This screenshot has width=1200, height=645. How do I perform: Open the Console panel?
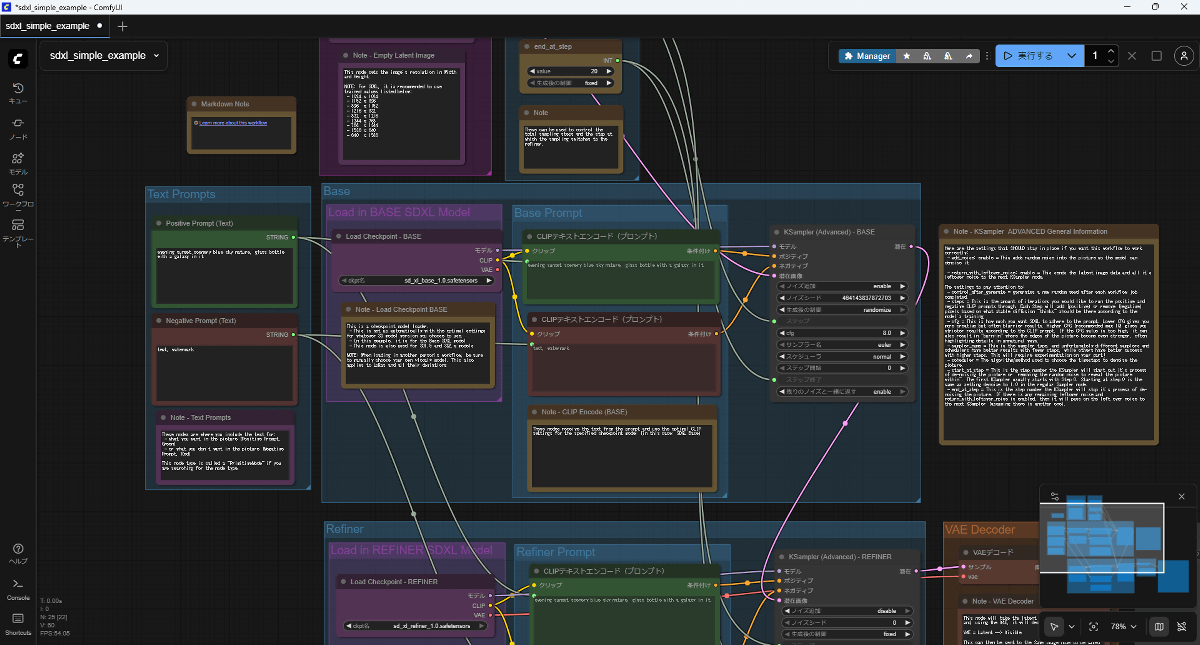(18, 588)
